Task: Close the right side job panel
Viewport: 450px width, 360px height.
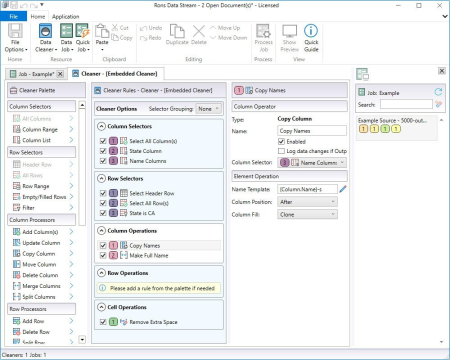Action: point(441,71)
